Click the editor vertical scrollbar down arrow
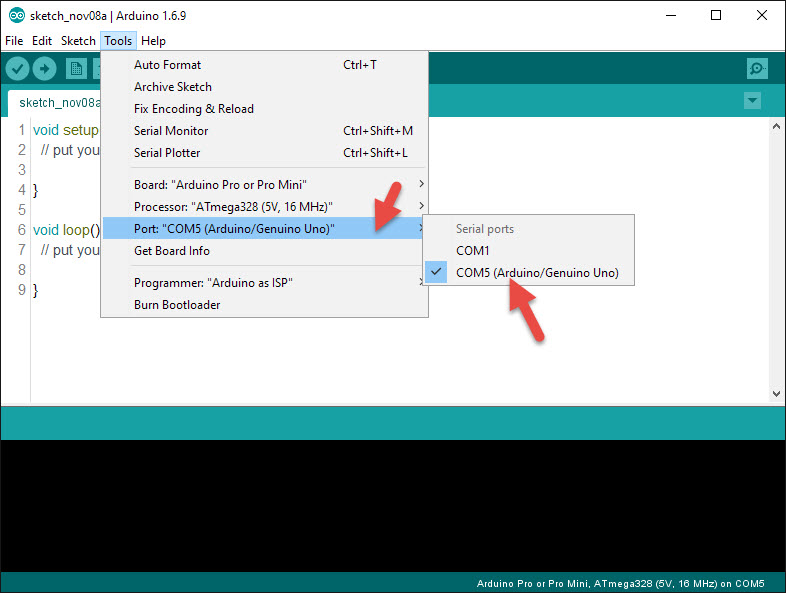This screenshot has height=593, width=786. (775, 394)
